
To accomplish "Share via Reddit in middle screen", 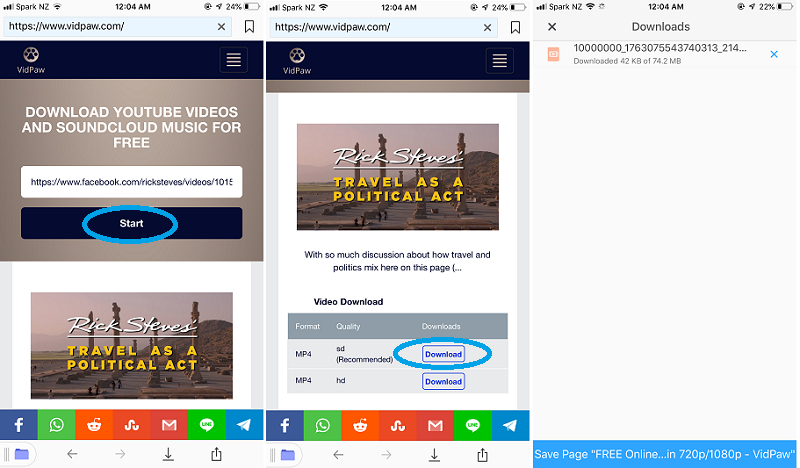I will coord(360,425).
